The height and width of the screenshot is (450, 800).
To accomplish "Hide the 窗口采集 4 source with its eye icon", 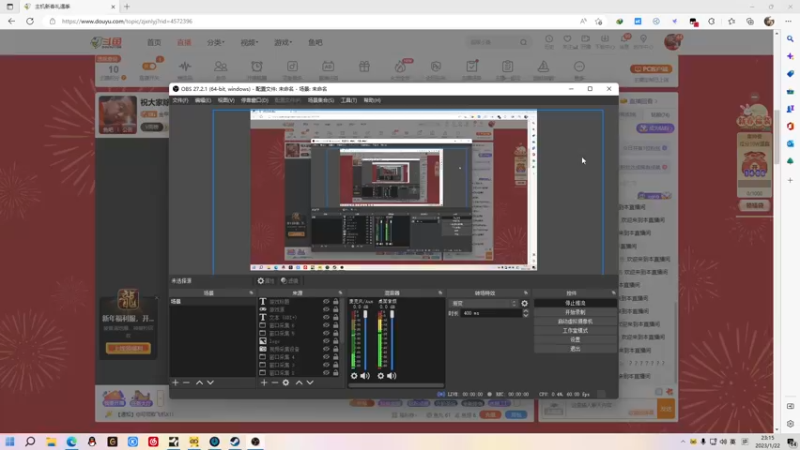I will (326, 357).
